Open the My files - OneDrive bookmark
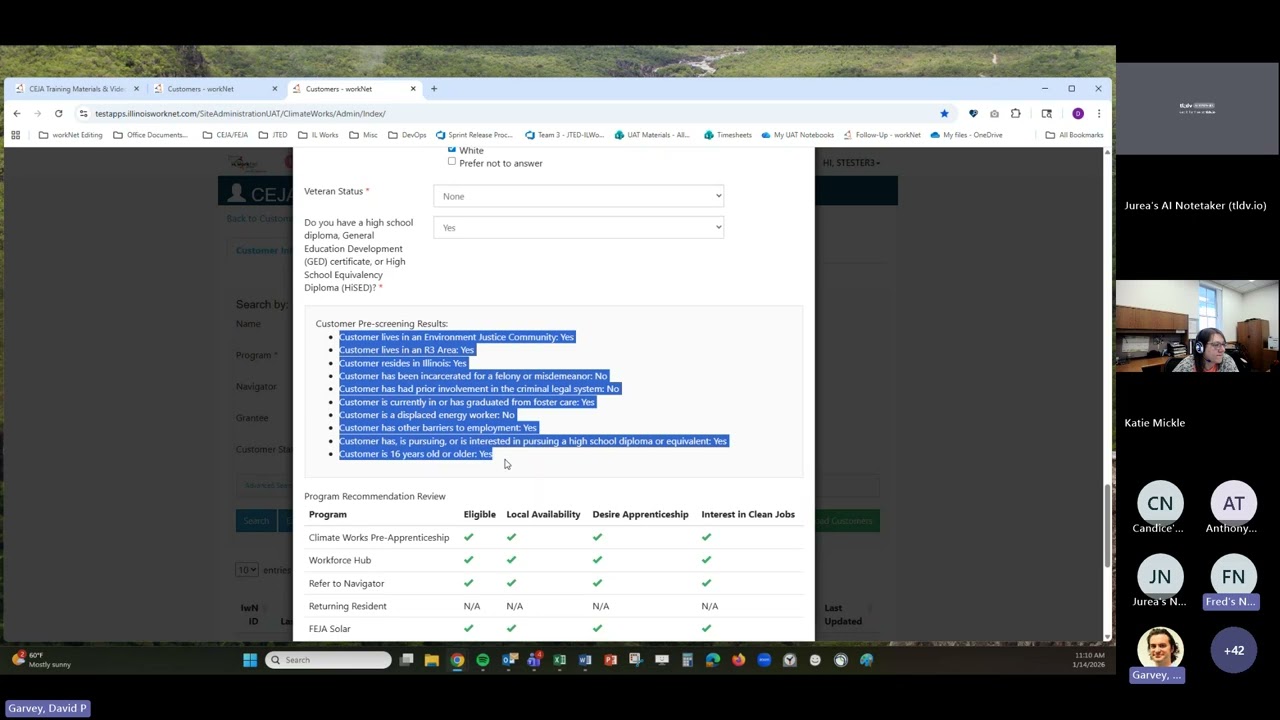 click(x=966, y=135)
